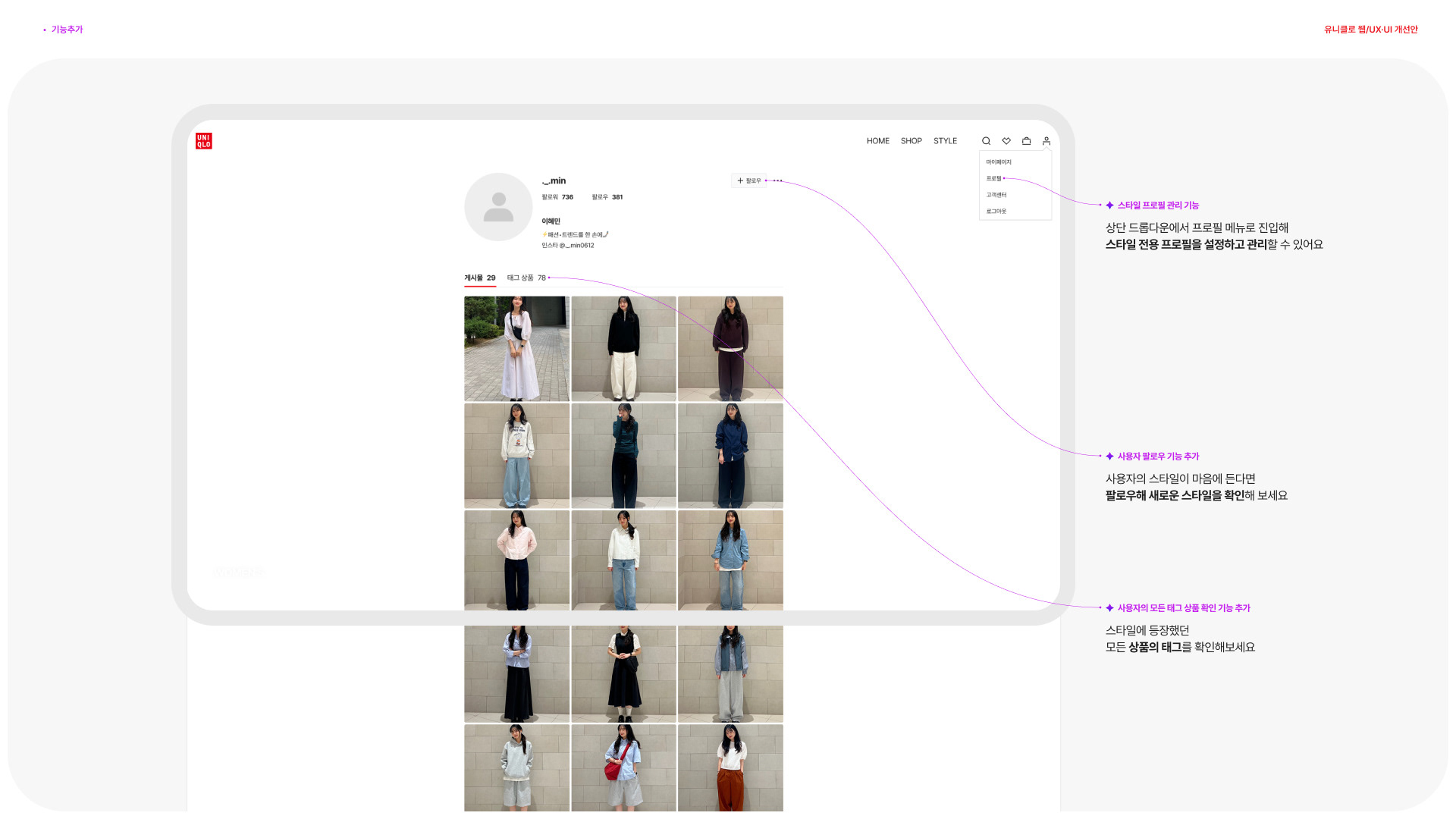Open the shopping bag icon

pos(1026,141)
